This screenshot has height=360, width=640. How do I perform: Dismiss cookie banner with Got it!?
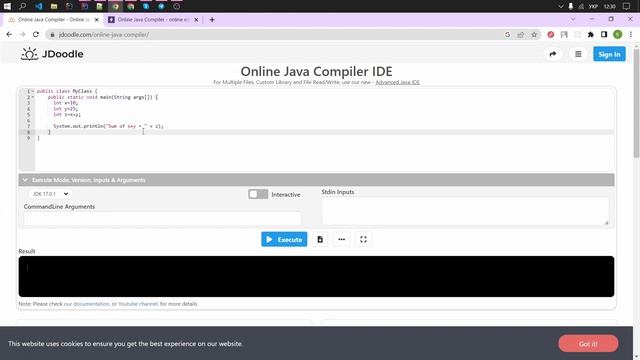click(588, 344)
